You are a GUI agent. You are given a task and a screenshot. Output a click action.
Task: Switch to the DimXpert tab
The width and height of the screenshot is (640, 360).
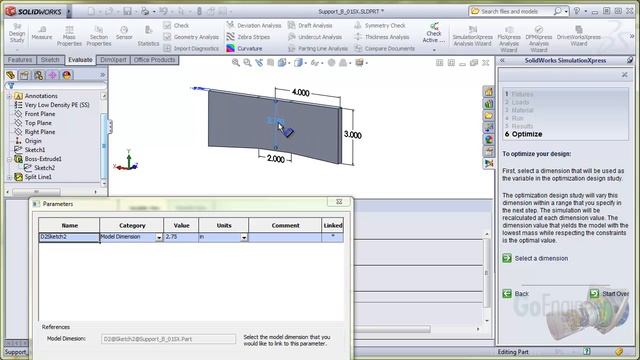point(113,60)
